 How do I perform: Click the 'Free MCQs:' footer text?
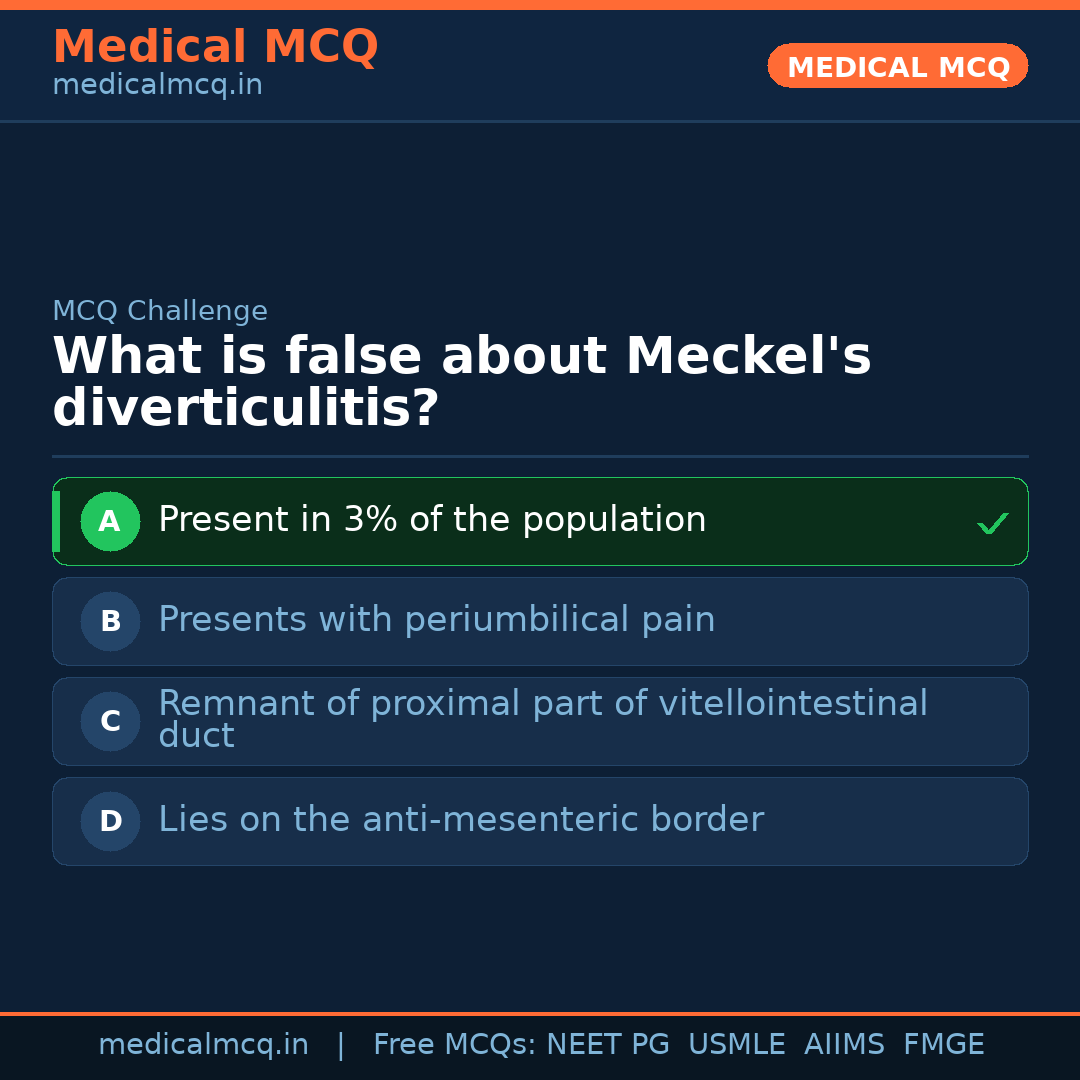tap(454, 1045)
